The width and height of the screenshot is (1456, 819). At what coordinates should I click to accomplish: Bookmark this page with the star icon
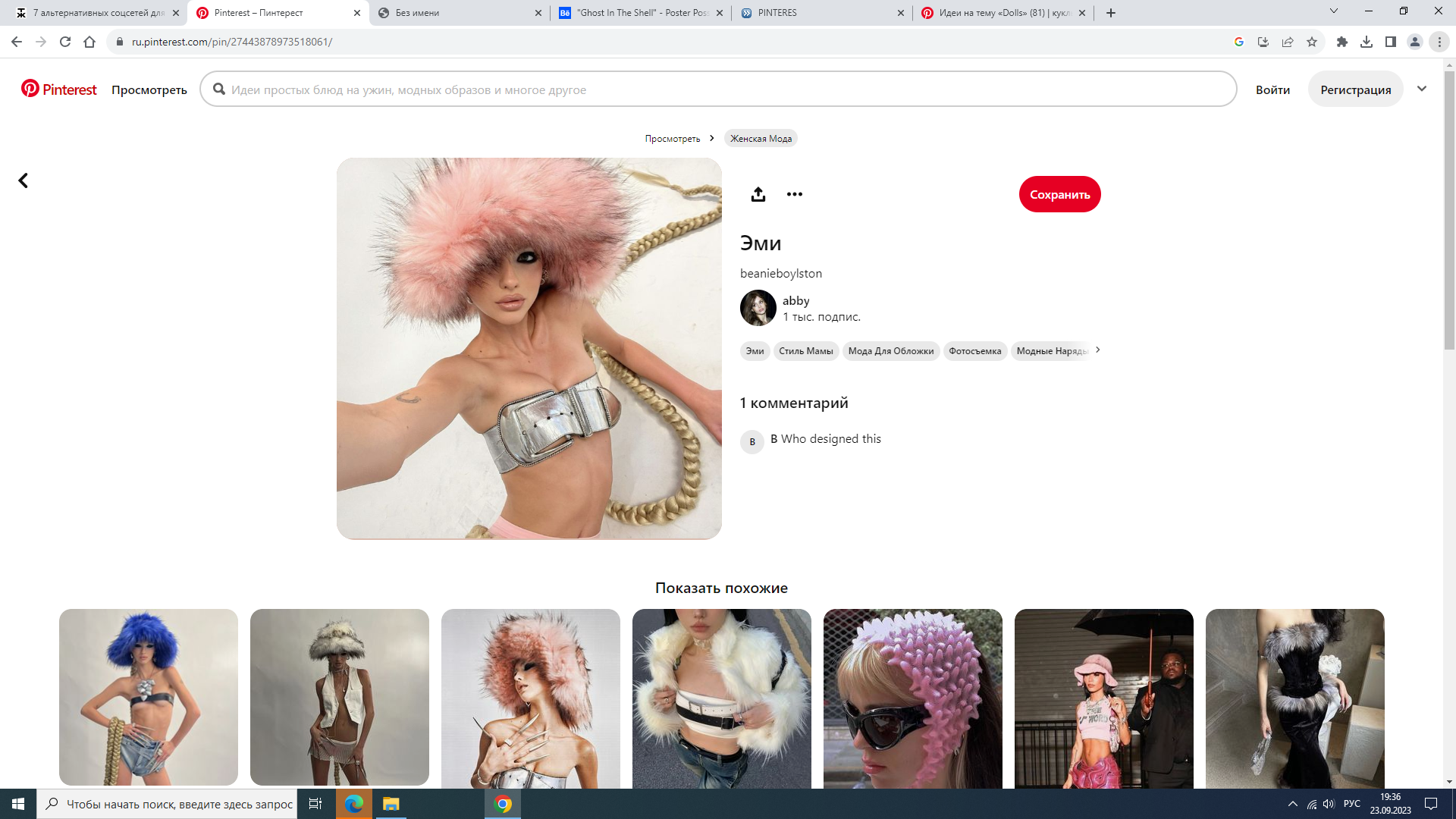tap(1312, 42)
